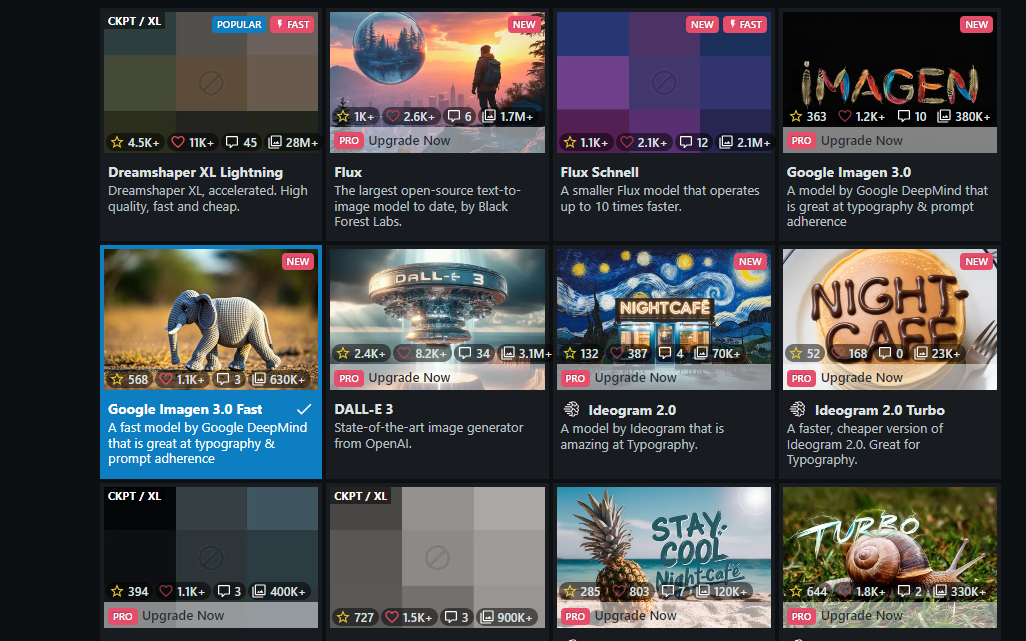Click 803 heart on Stay Cool pineapple card
Viewport: 1026px width, 641px height.
click(x=630, y=591)
